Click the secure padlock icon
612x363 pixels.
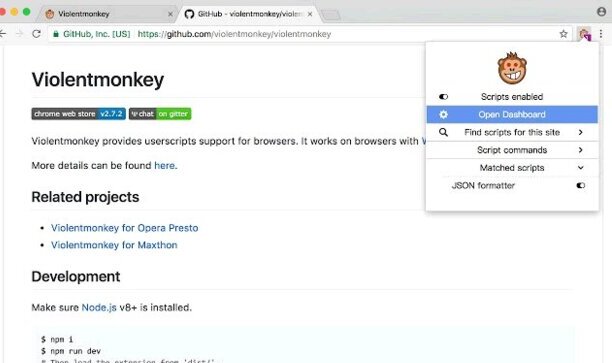(56, 34)
